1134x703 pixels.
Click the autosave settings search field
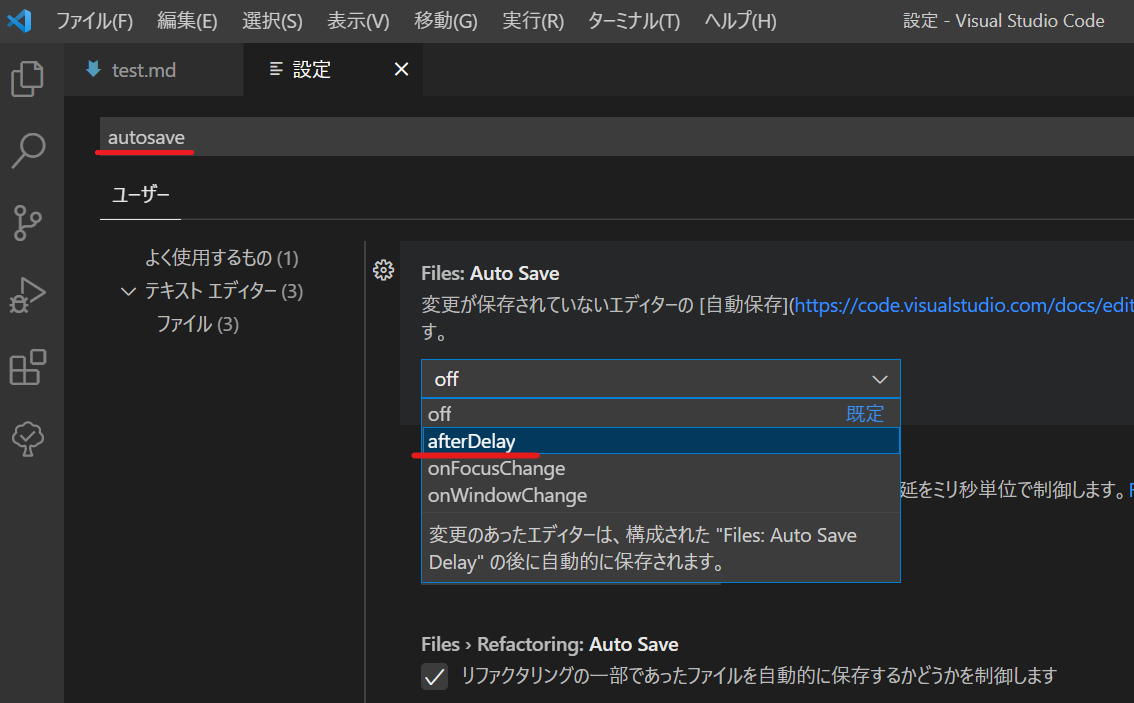tap(616, 137)
